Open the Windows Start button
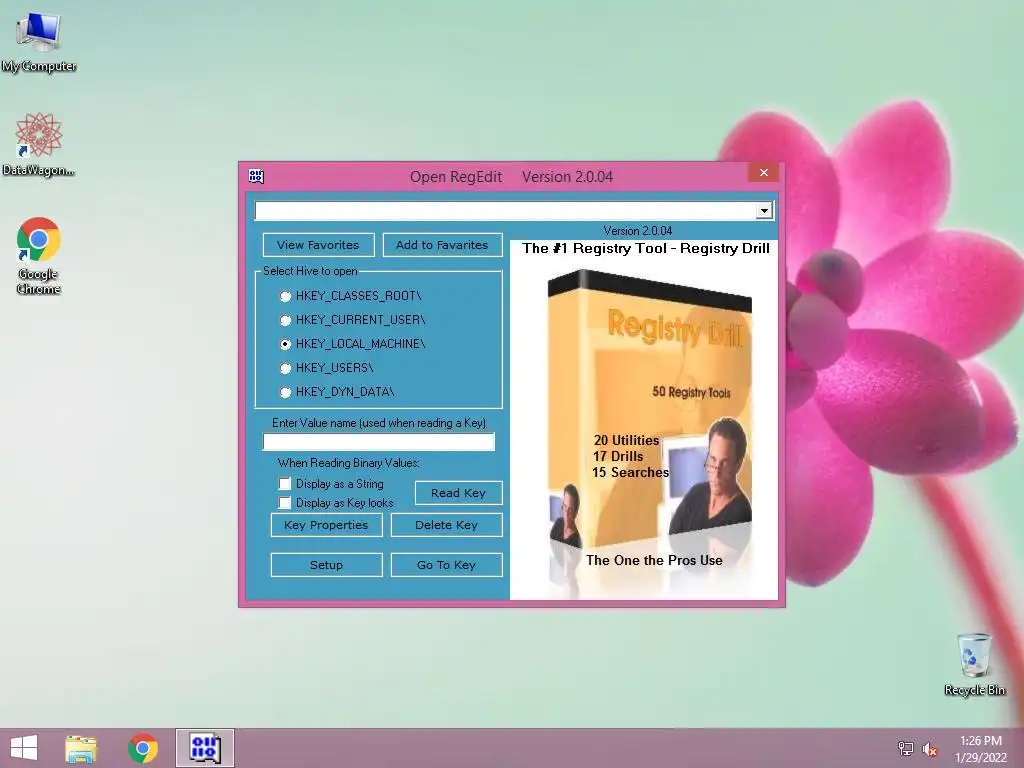Image resolution: width=1024 pixels, height=768 pixels. pyautogui.click(x=24, y=748)
